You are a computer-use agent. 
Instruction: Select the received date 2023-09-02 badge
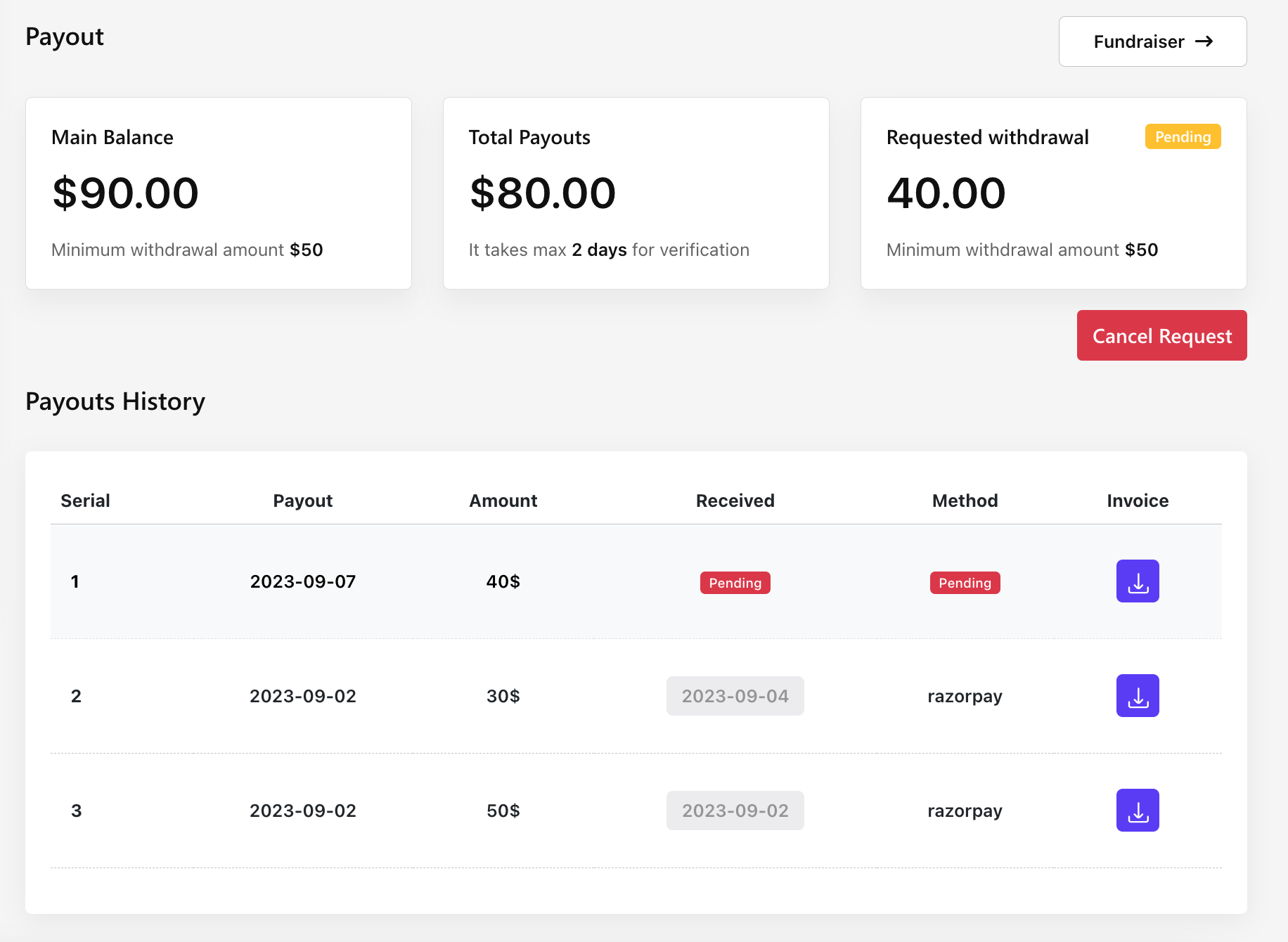click(735, 811)
